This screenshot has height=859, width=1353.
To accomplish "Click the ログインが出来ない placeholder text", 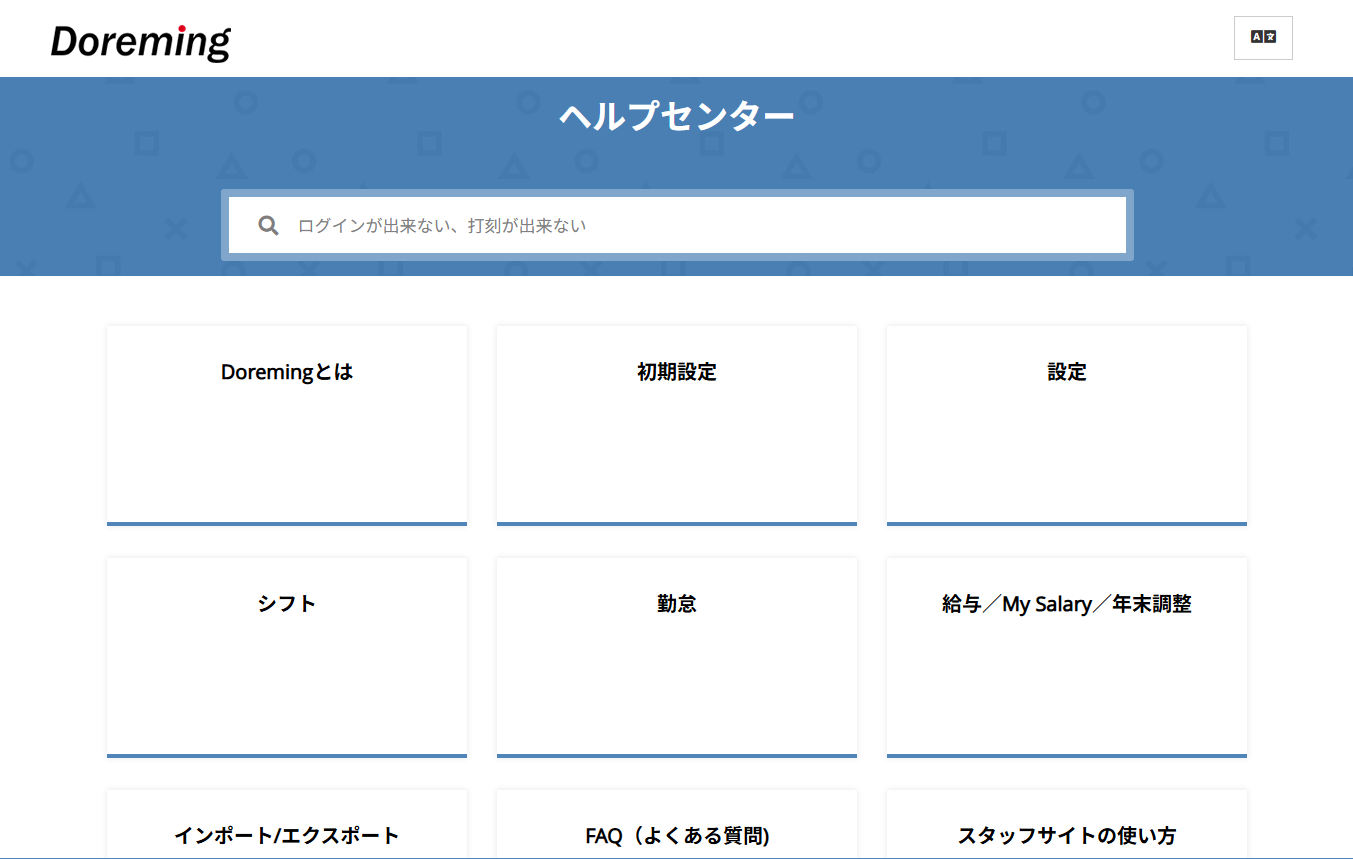I will click(370, 226).
